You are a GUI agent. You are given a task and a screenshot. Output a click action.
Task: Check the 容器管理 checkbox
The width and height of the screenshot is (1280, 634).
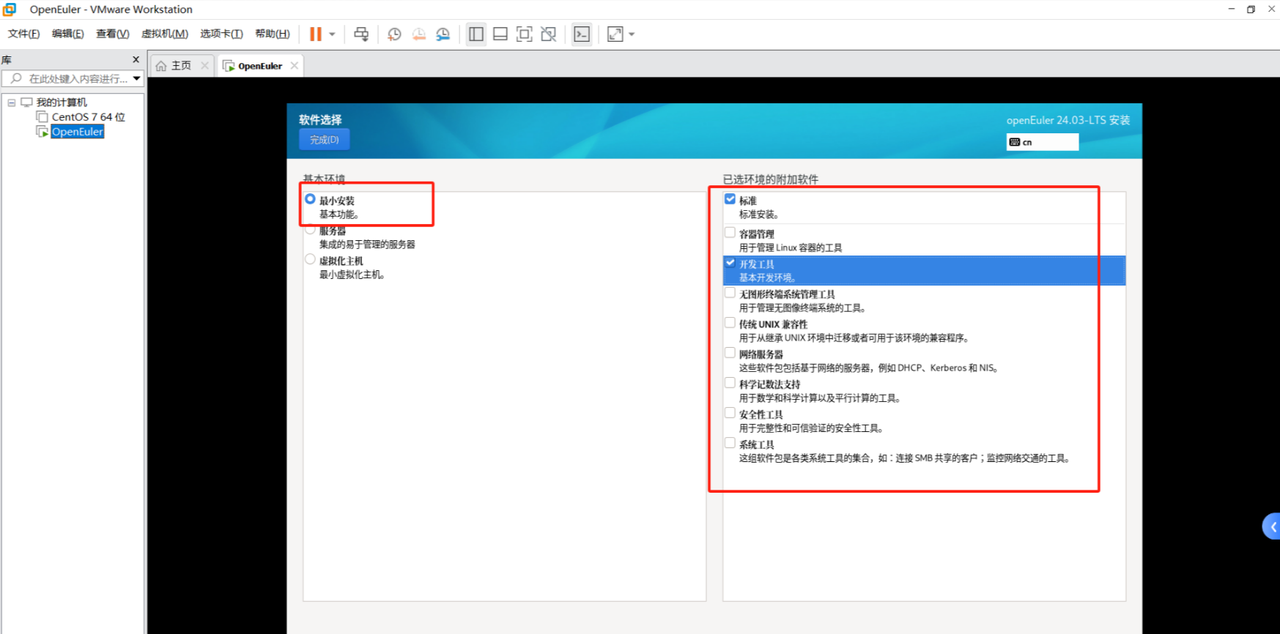[730, 233]
